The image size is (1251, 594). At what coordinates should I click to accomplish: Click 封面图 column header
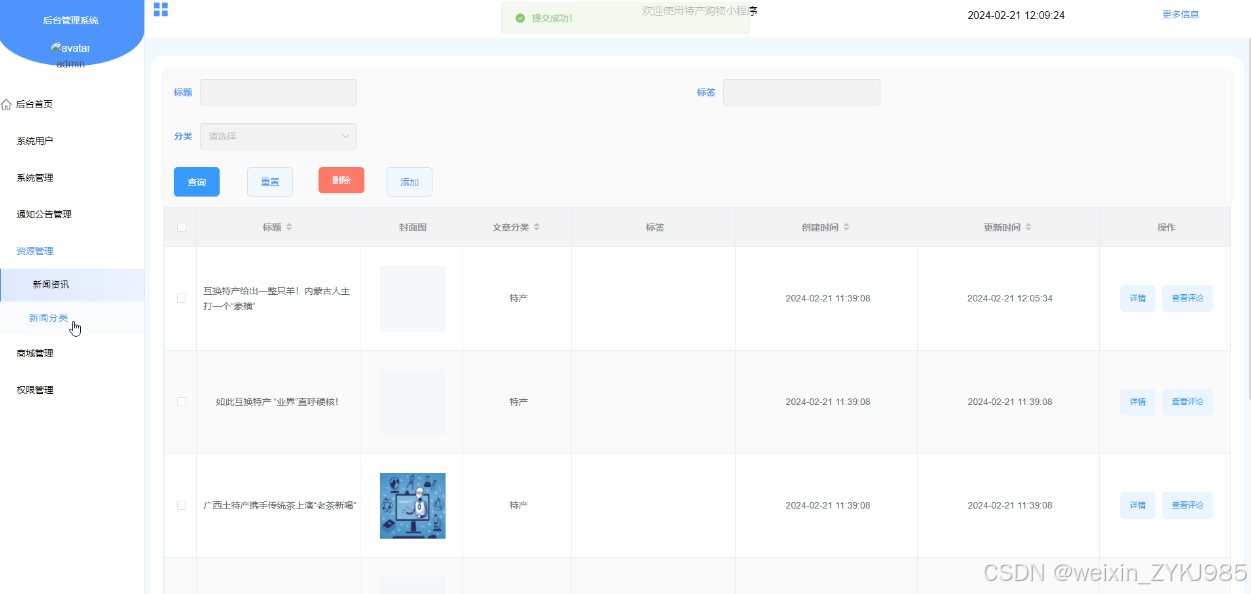click(412, 228)
